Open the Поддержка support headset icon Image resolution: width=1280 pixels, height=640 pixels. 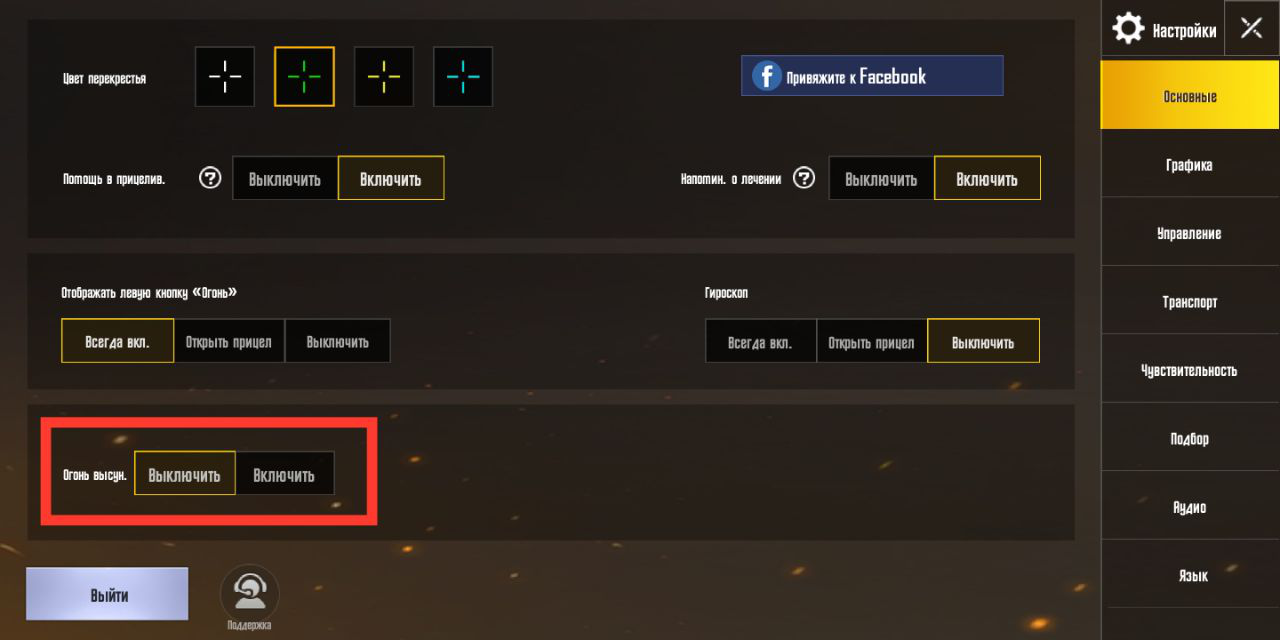(249, 592)
